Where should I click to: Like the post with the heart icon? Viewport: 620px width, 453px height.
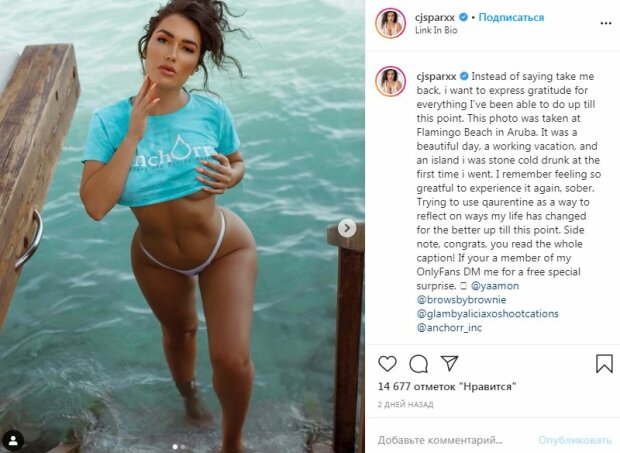pos(387,364)
